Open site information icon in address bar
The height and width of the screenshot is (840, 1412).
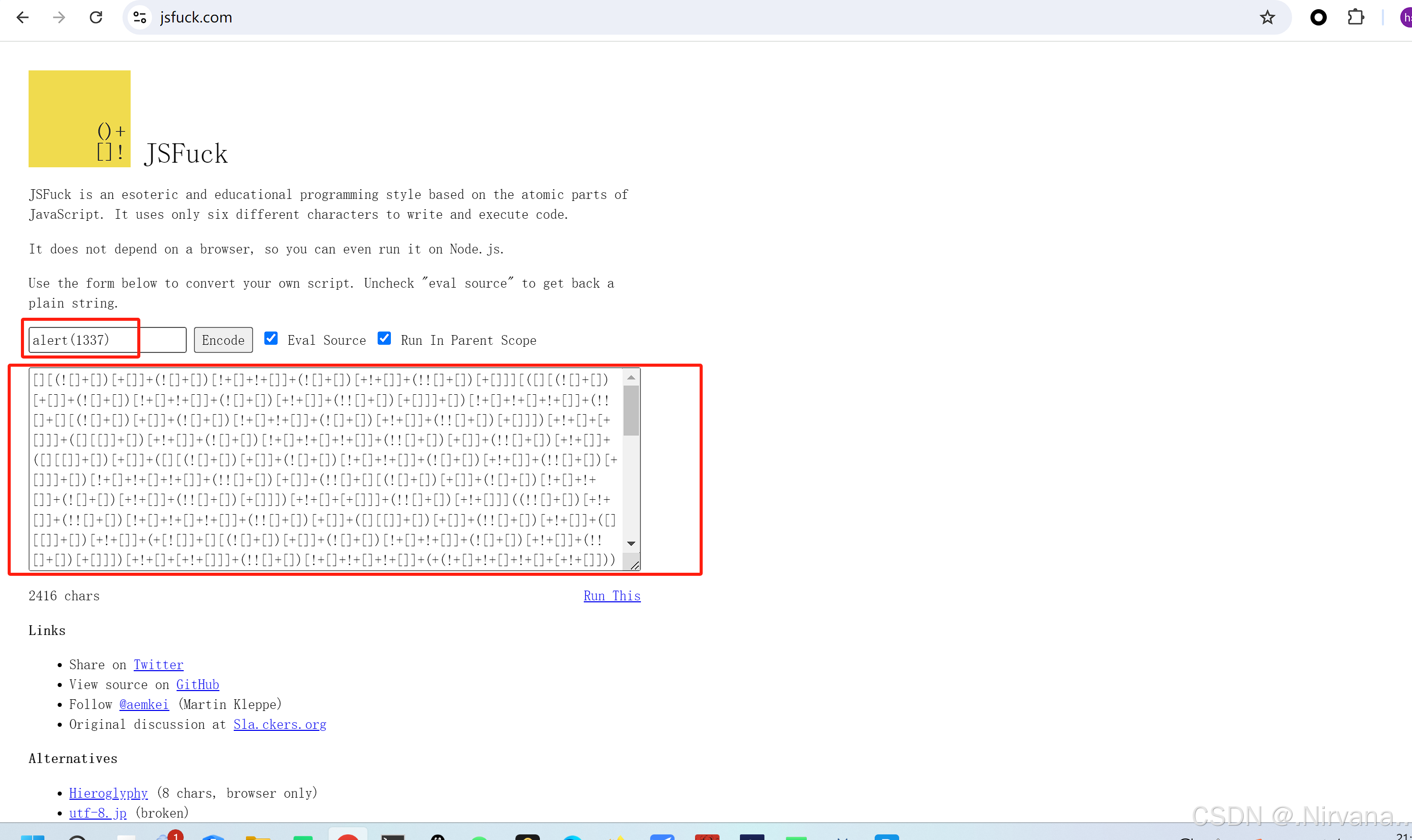point(140,17)
